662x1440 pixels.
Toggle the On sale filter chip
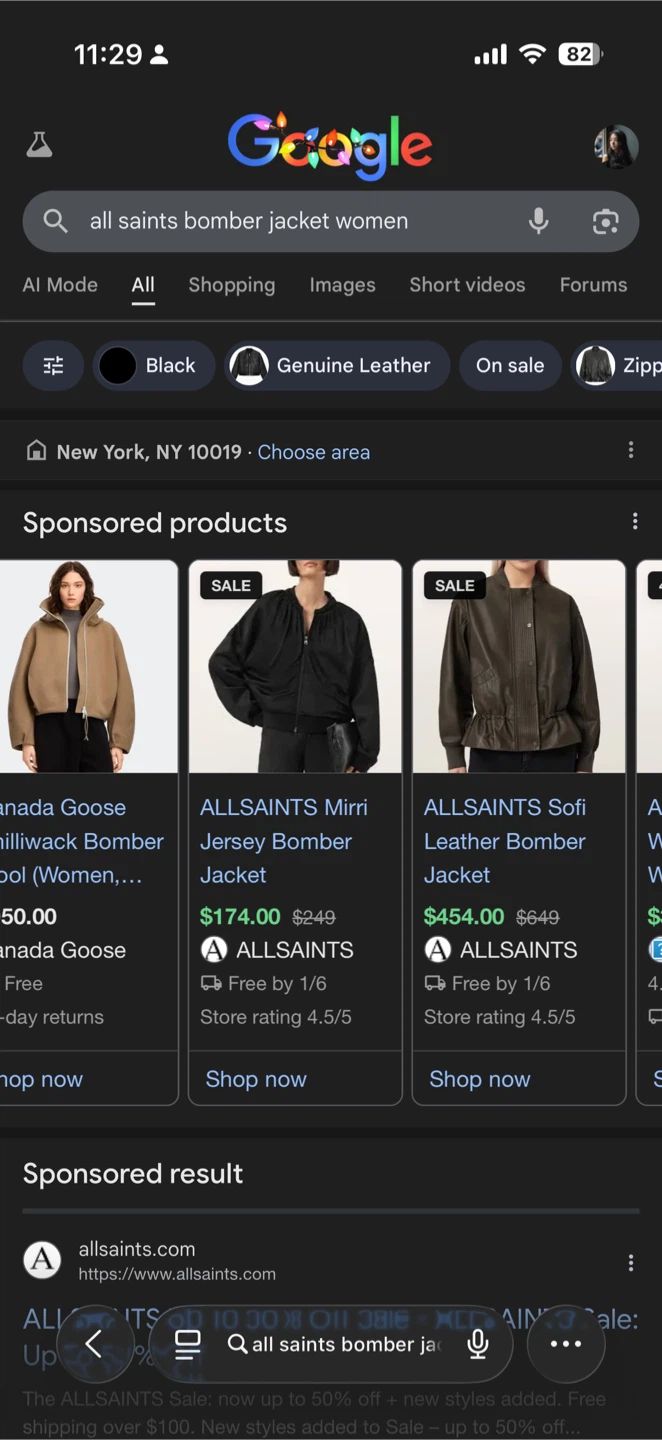(510, 366)
